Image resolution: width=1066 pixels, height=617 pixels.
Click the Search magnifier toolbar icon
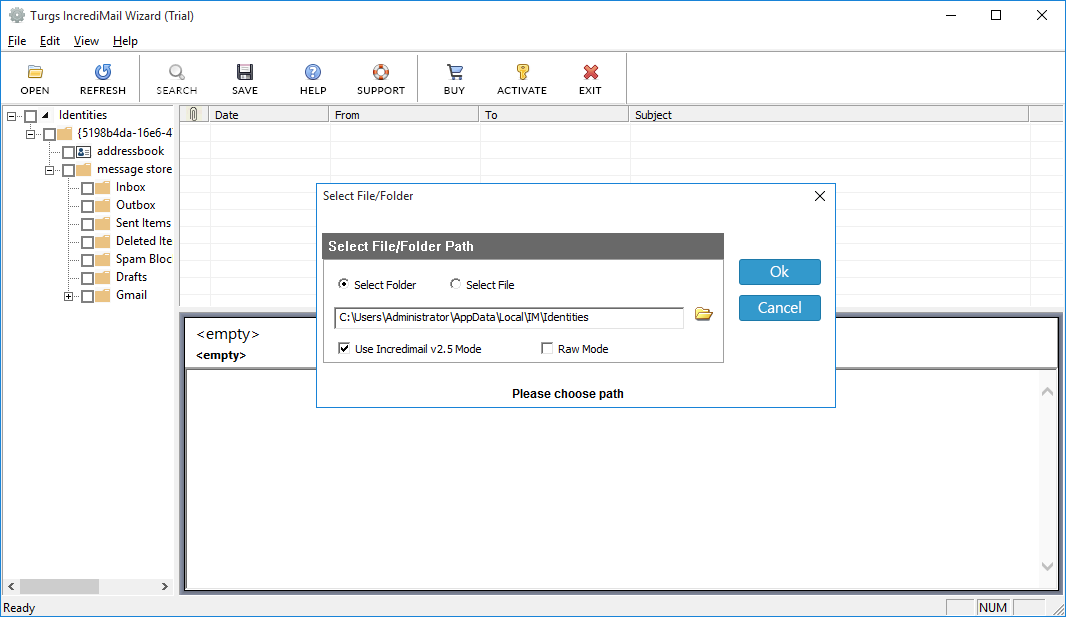pyautogui.click(x=177, y=72)
